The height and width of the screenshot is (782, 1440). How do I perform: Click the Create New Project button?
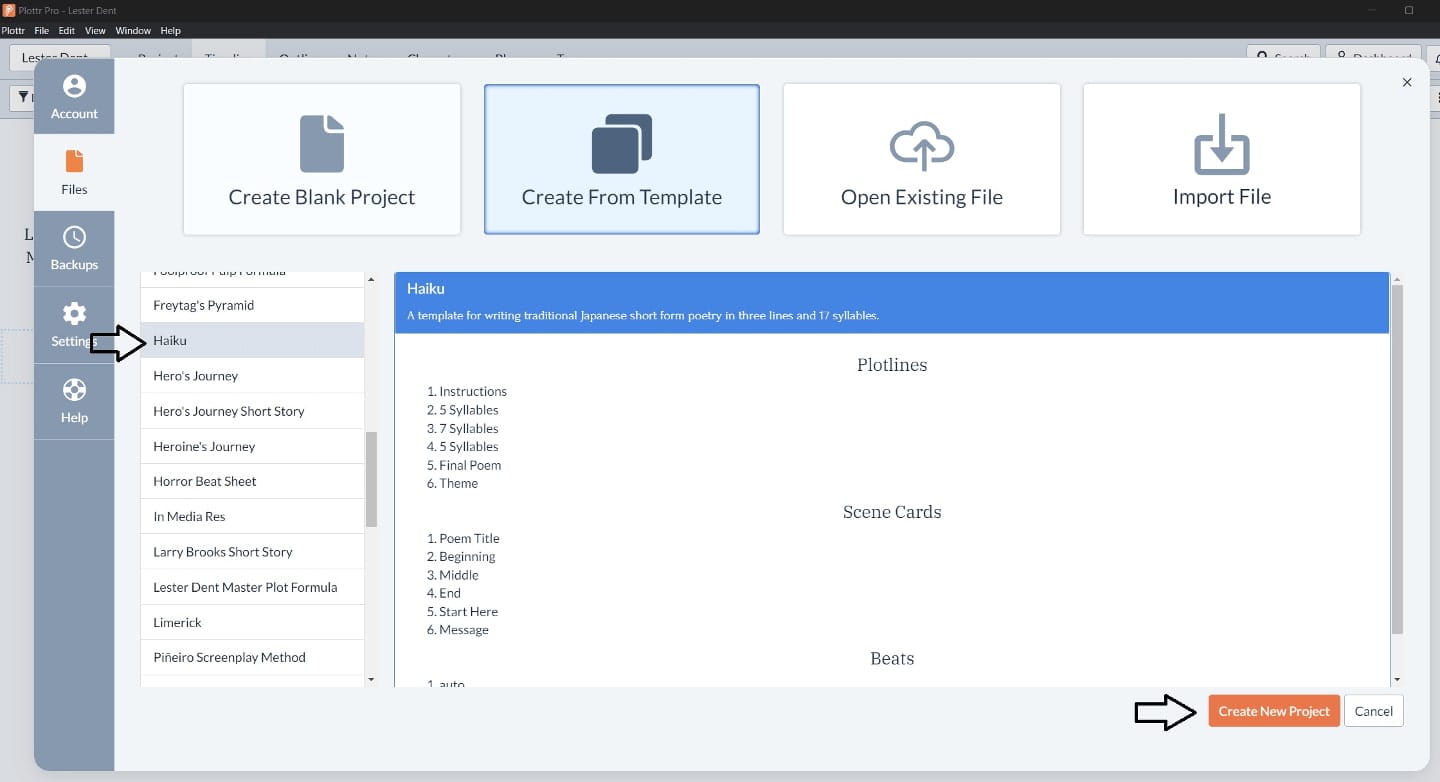[x=1274, y=711]
